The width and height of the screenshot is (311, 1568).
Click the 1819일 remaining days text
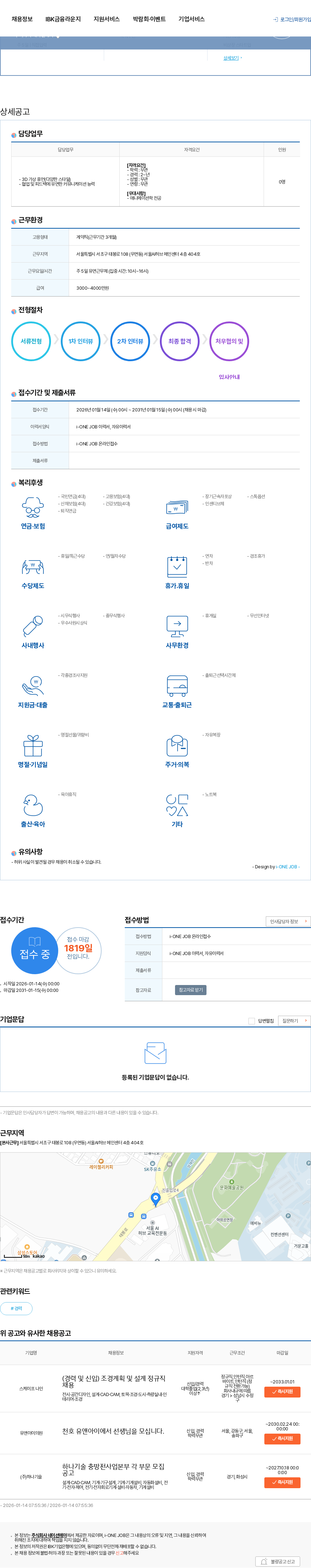click(78, 948)
